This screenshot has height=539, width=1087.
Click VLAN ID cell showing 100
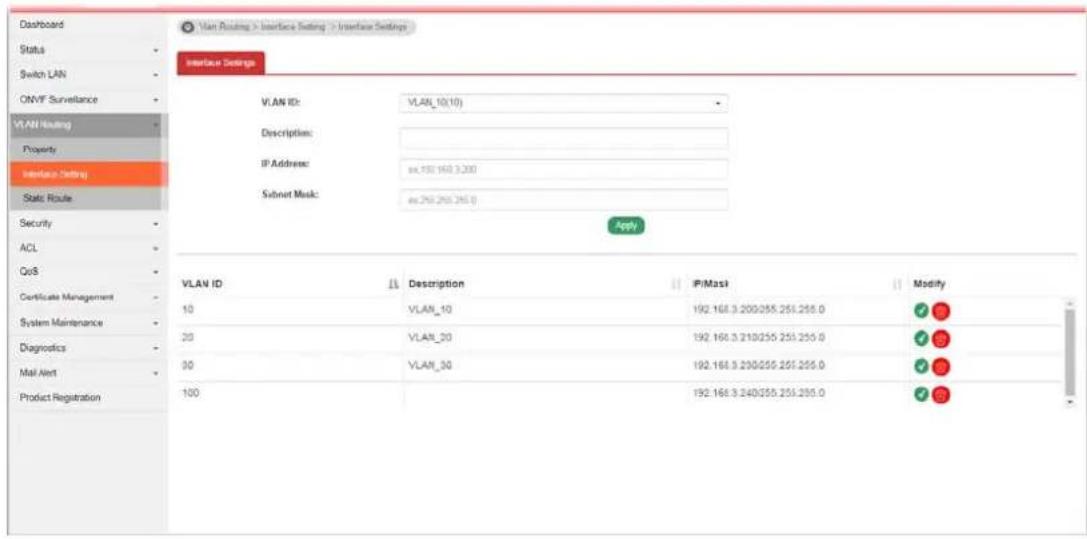click(191, 393)
